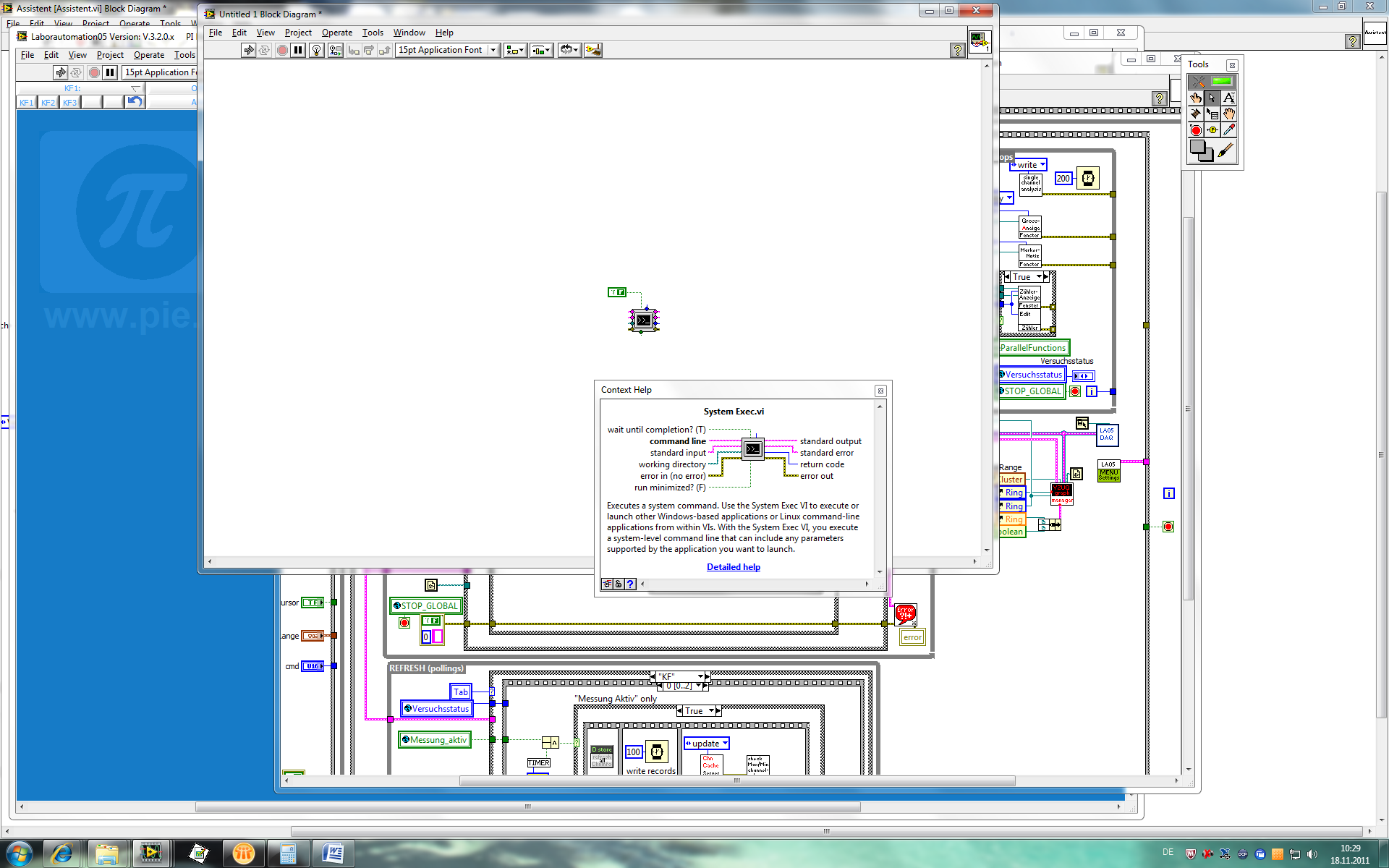Select the Wiring spool tool
1389x868 pixels.
[1196, 114]
